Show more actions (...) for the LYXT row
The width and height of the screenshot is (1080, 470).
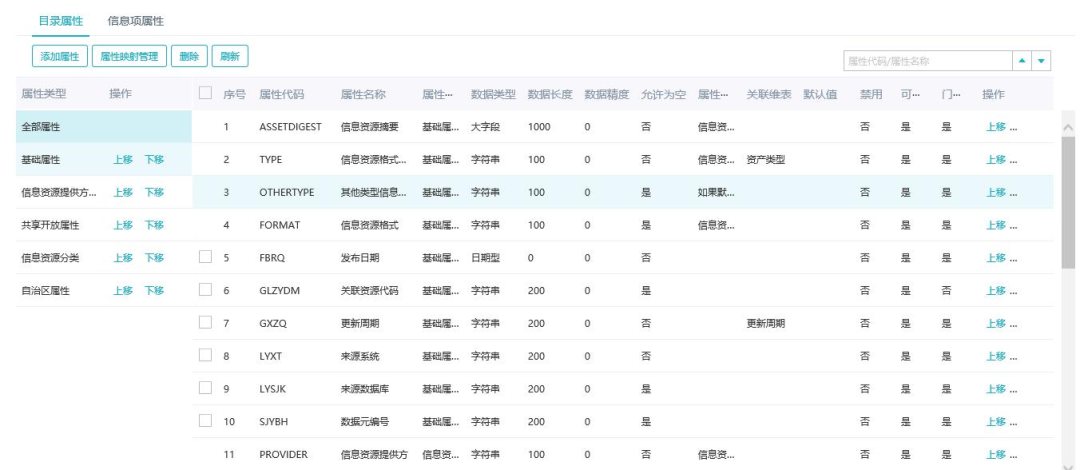pos(1014,356)
